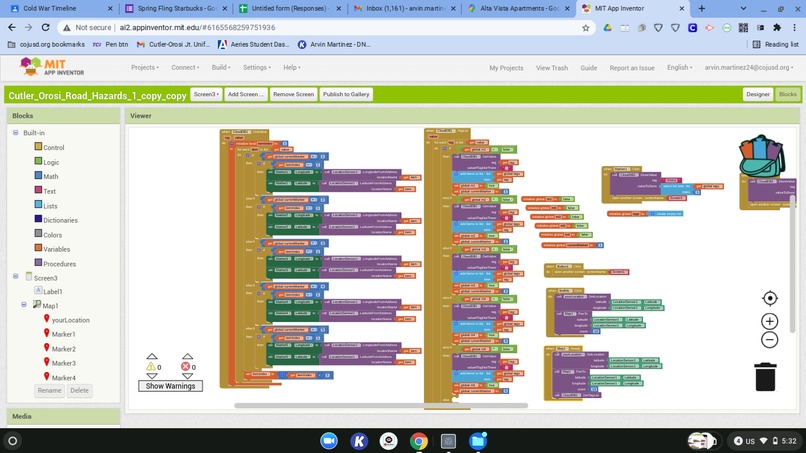
Task: Center the blocks workspace with the target icon
Action: tap(770, 298)
